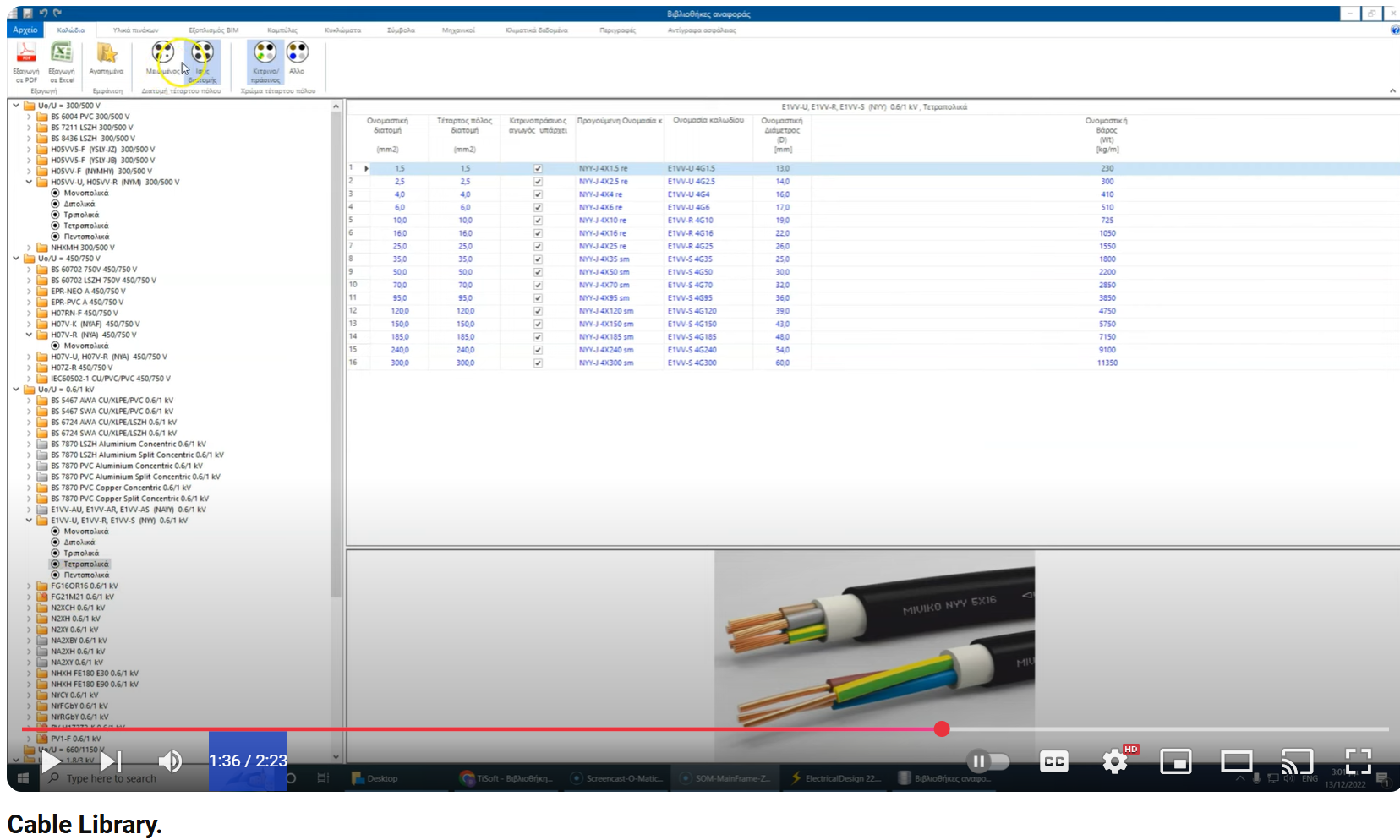Expand the BS 5467 AWA CU/XLPE/PVC node
Viewport: 1400px width, 840px height.
tap(28, 400)
